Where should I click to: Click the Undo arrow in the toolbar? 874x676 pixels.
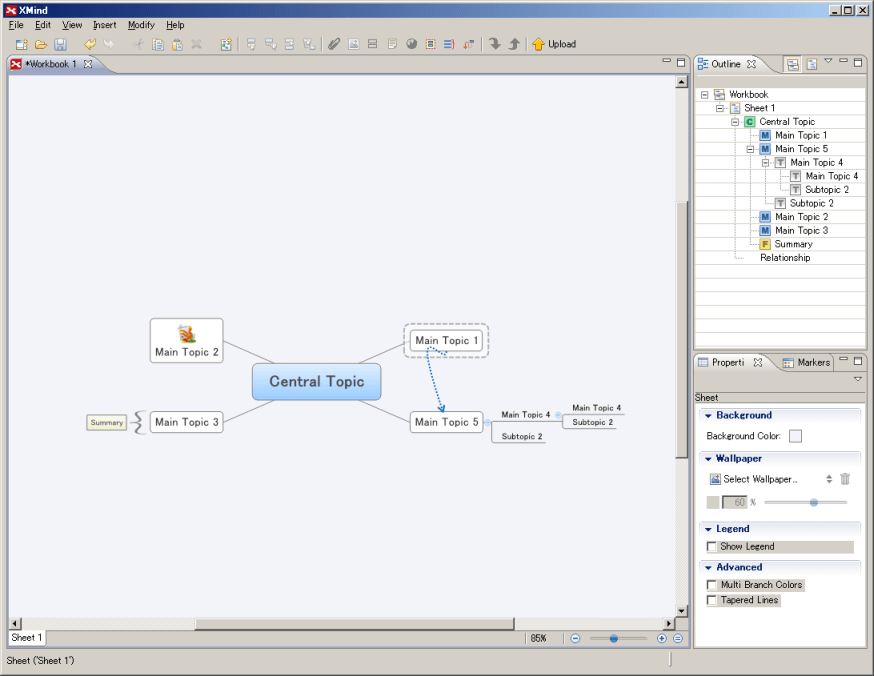(89, 44)
